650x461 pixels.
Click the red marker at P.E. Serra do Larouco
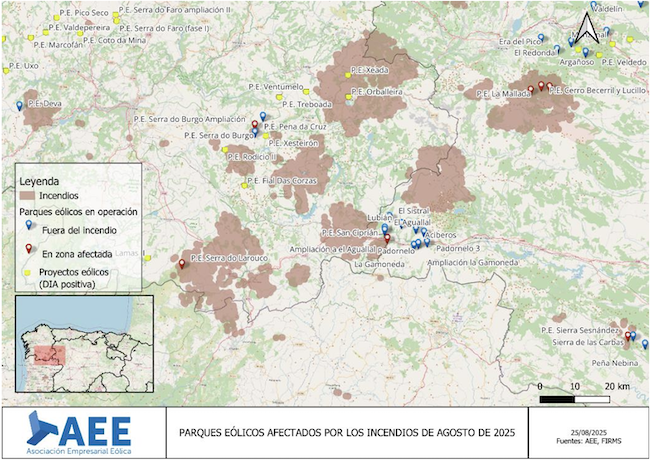[182, 264]
